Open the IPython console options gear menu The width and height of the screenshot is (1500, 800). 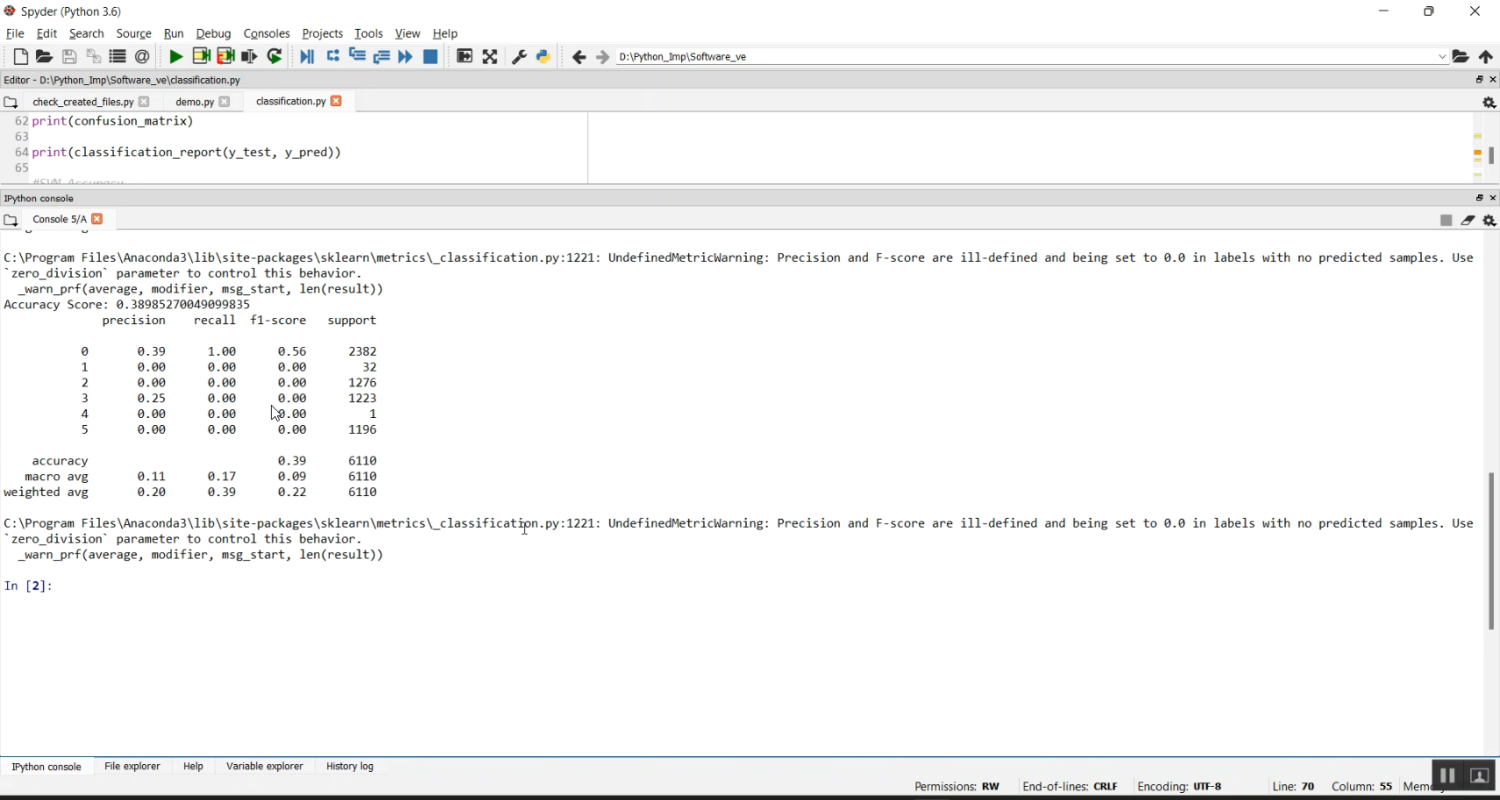pos(1489,220)
